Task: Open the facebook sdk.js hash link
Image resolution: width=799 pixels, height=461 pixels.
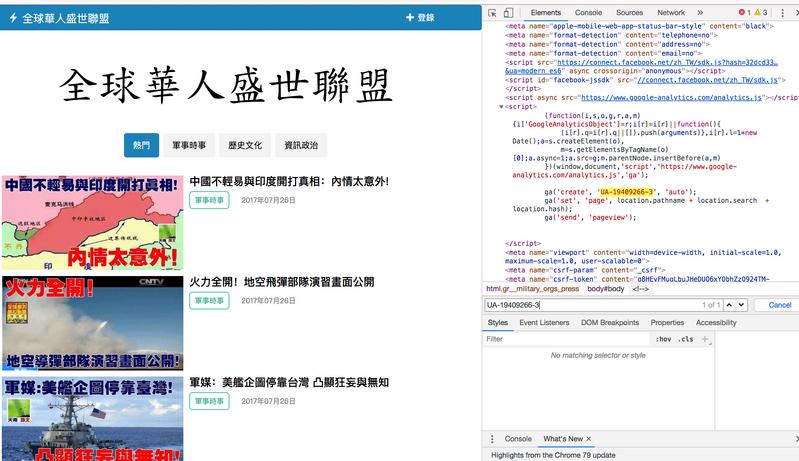Action: point(667,62)
